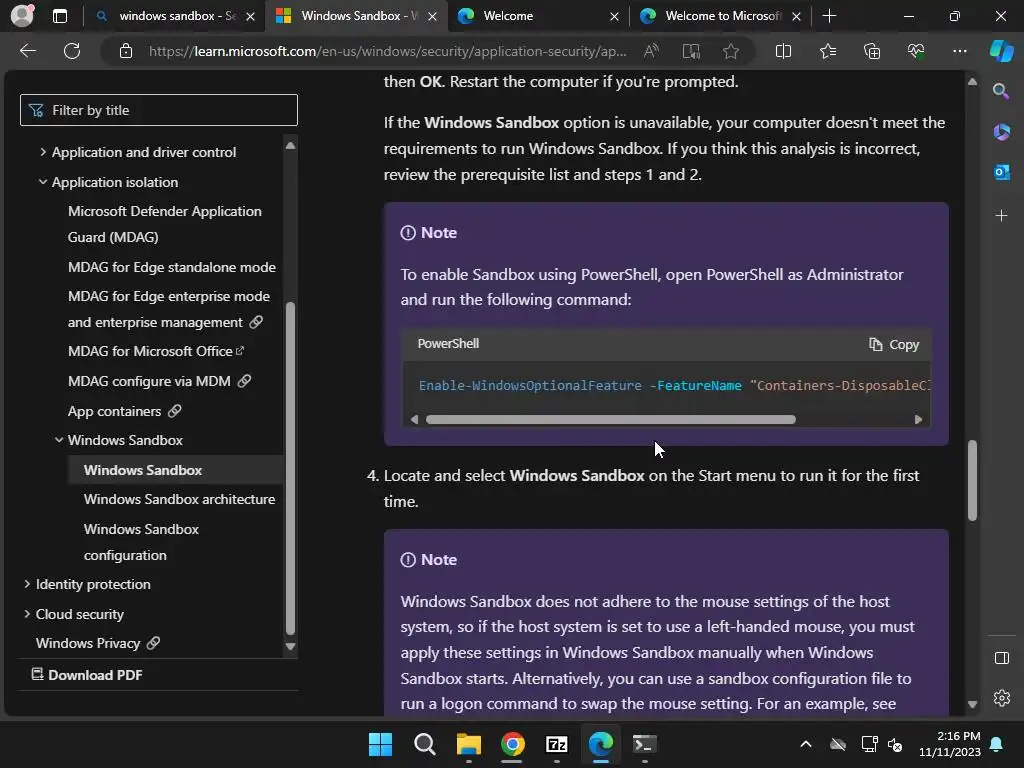The image size is (1024, 768).
Task: Enter Immersive Reader from address bar
Action: (691, 51)
